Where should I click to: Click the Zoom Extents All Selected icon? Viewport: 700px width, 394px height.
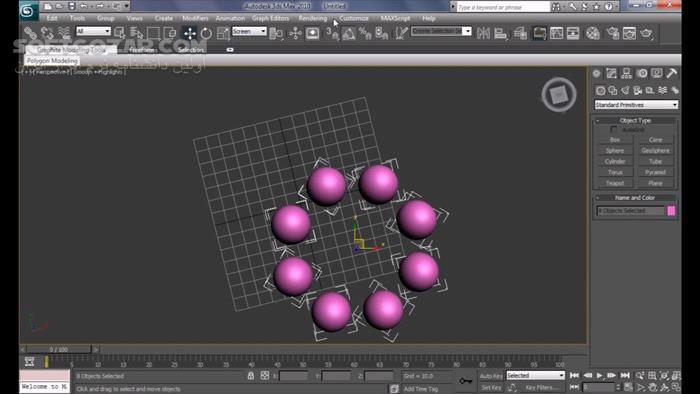click(x=676, y=376)
